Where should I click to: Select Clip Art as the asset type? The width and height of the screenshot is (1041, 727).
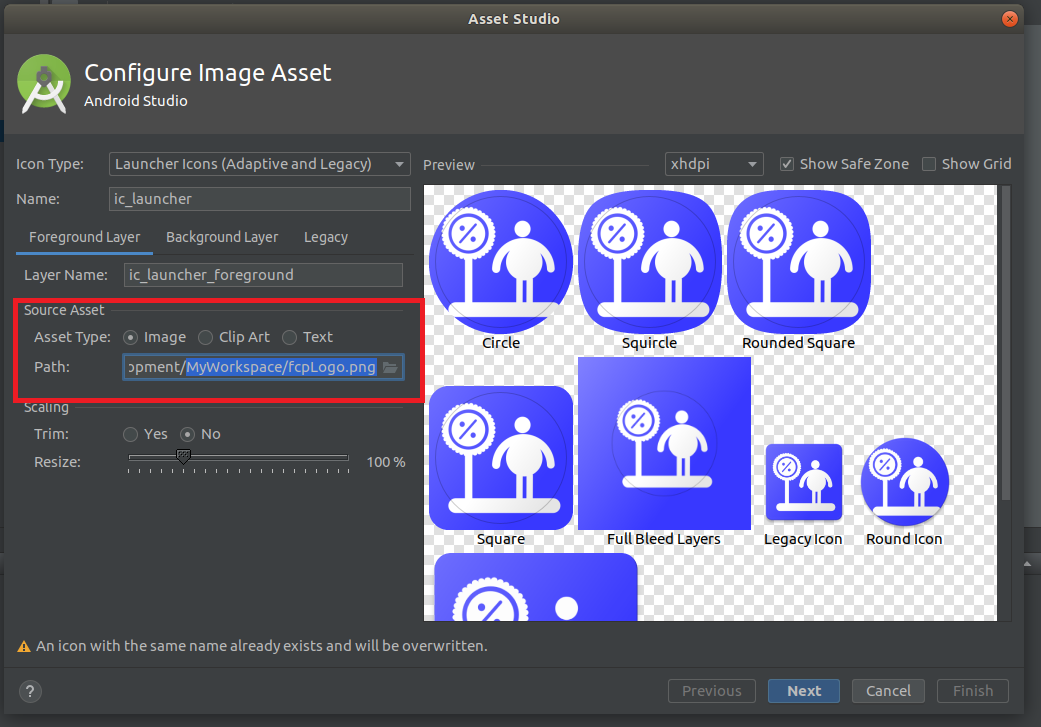[205, 337]
